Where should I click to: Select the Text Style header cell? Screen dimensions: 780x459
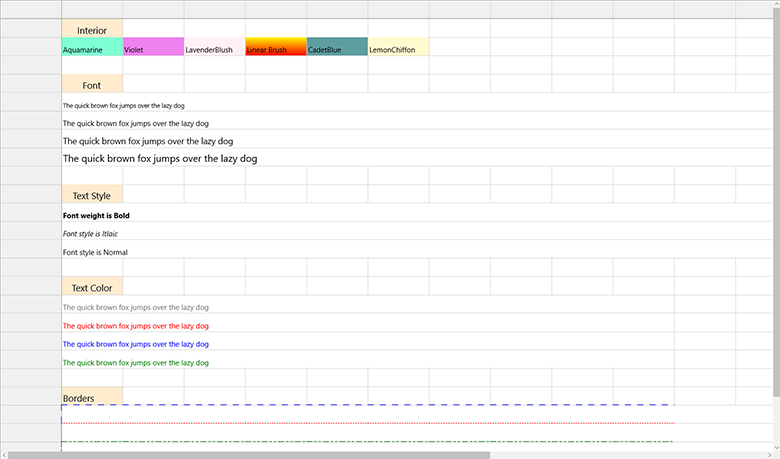[x=92, y=195]
